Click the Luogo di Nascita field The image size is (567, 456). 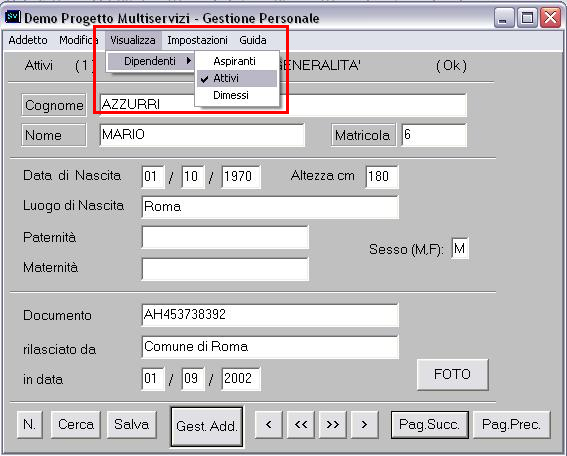click(x=270, y=207)
